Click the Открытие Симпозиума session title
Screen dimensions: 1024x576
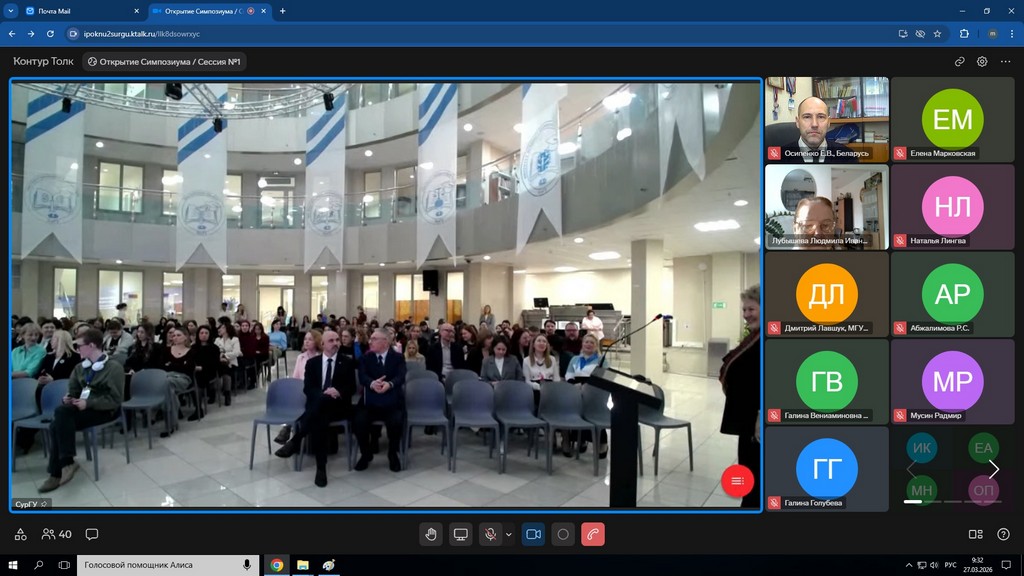164,61
